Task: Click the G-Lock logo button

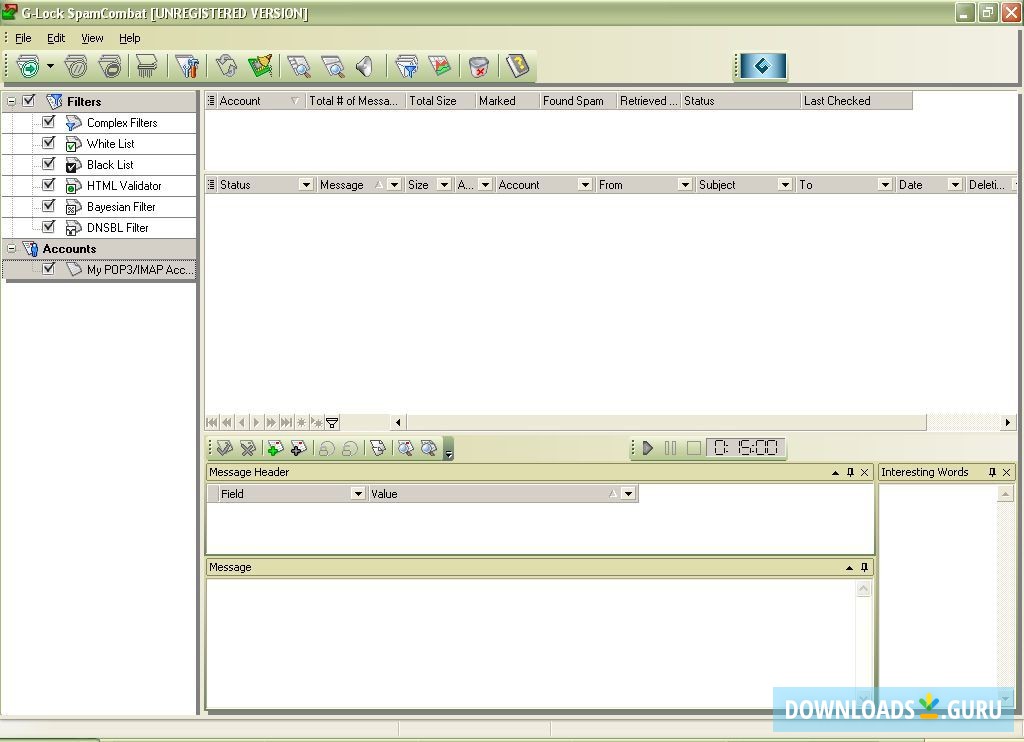Action: click(763, 66)
